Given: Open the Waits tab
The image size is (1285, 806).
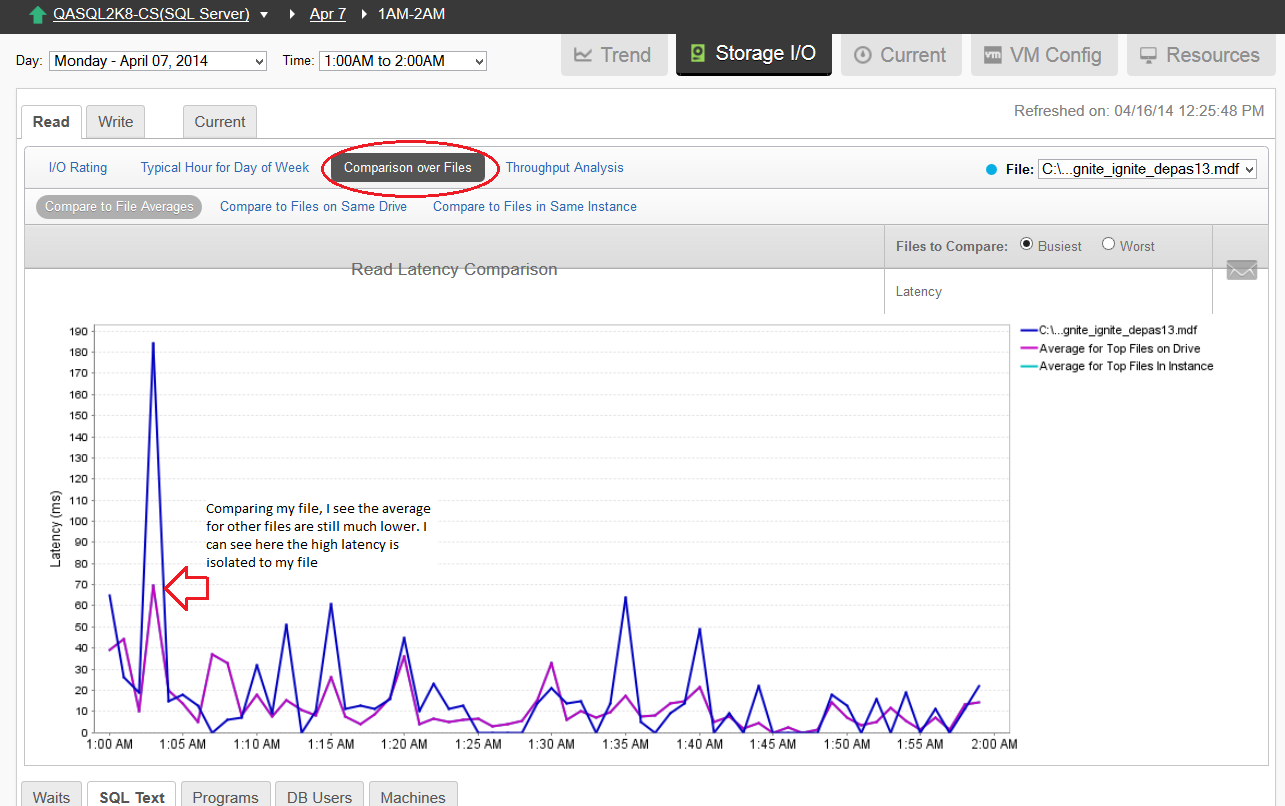Looking at the screenshot, I should point(51,796).
